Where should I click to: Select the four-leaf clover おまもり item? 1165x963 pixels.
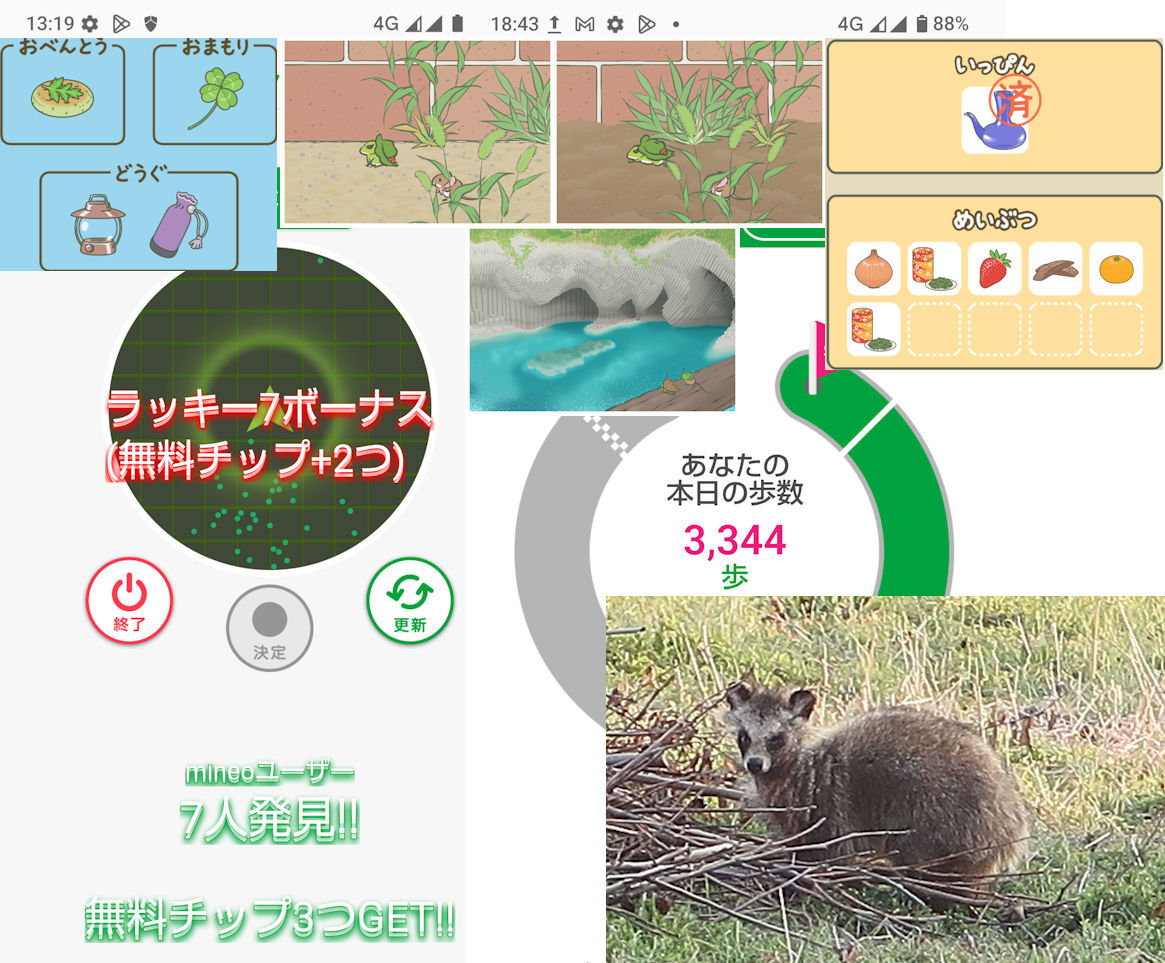coord(215,97)
